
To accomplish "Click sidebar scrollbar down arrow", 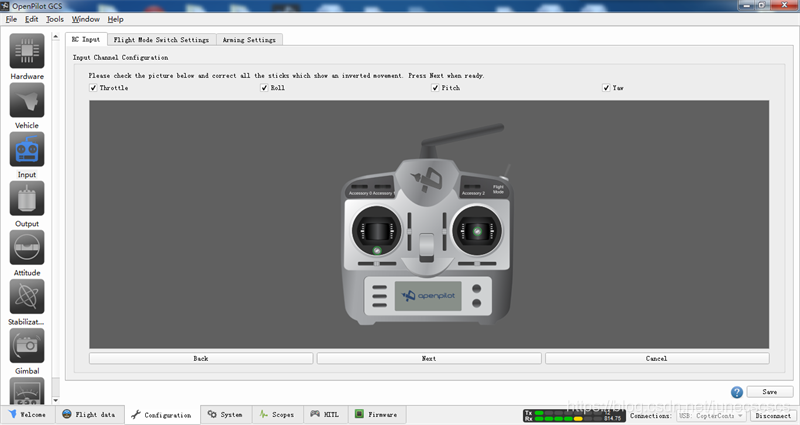I will [56, 401].
